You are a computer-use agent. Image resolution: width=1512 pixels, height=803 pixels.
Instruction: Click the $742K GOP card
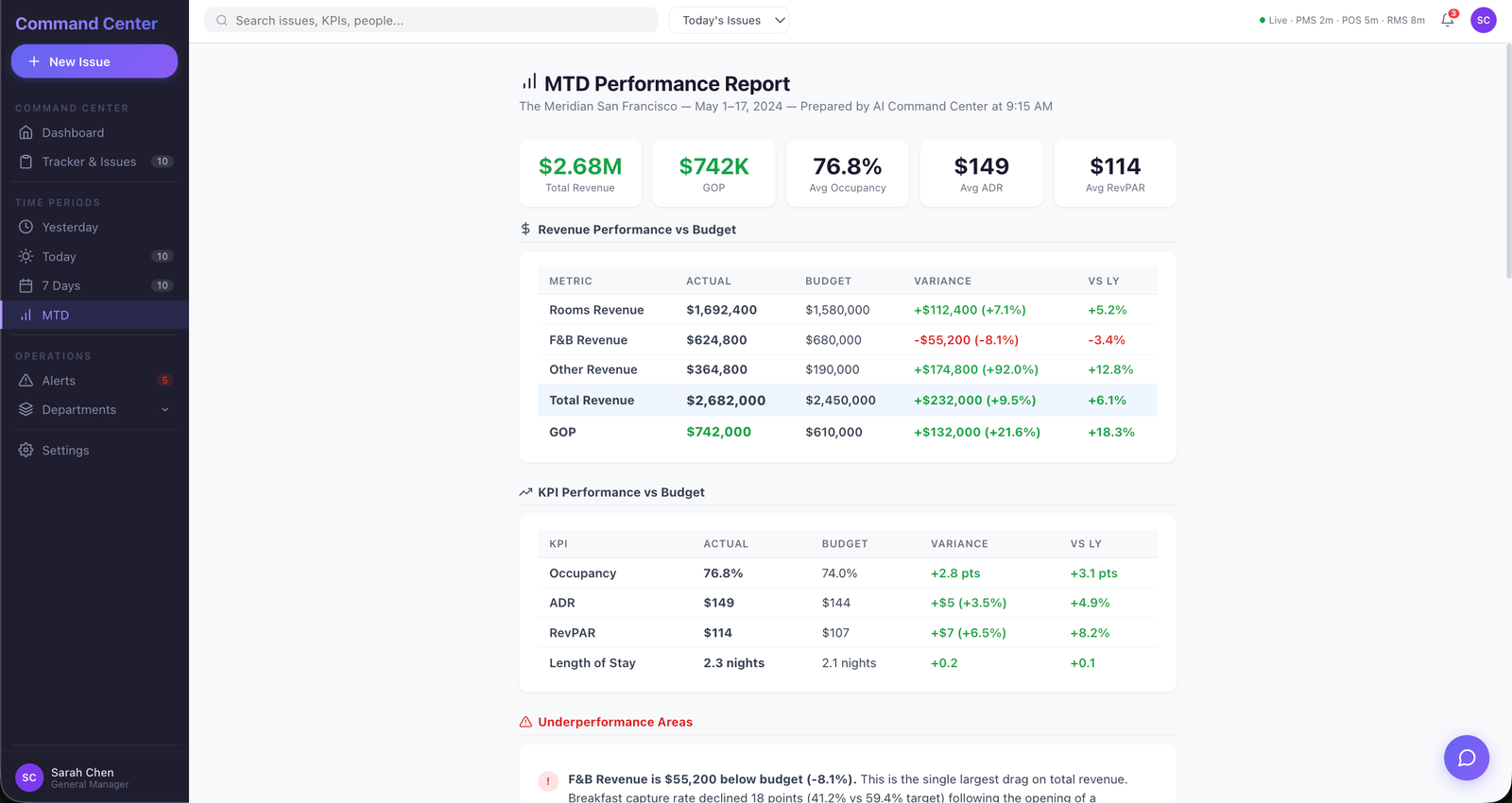(714, 173)
